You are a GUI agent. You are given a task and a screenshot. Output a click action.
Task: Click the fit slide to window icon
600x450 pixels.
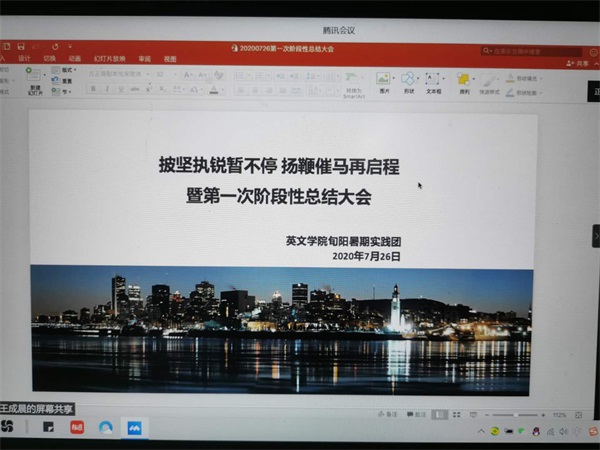coord(578,415)
